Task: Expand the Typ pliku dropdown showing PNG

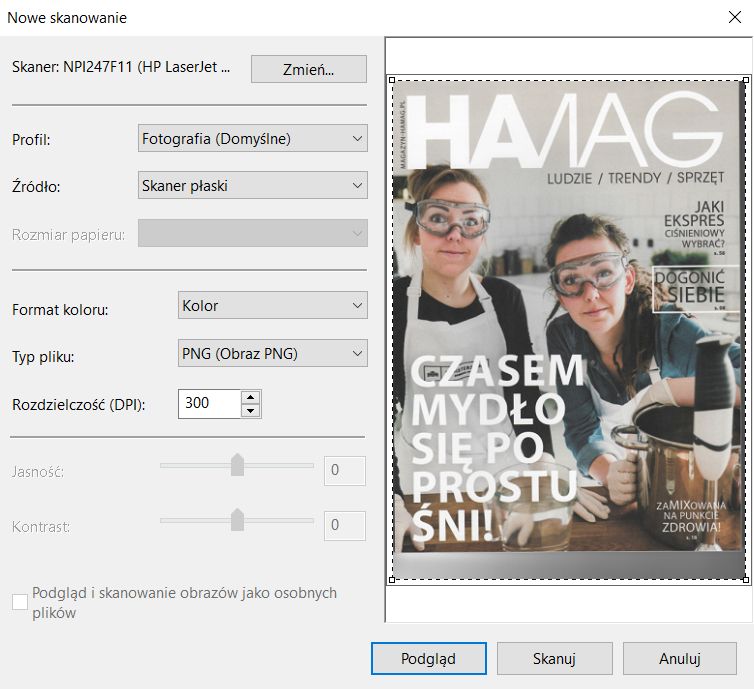Action: (x=273, y=353)
